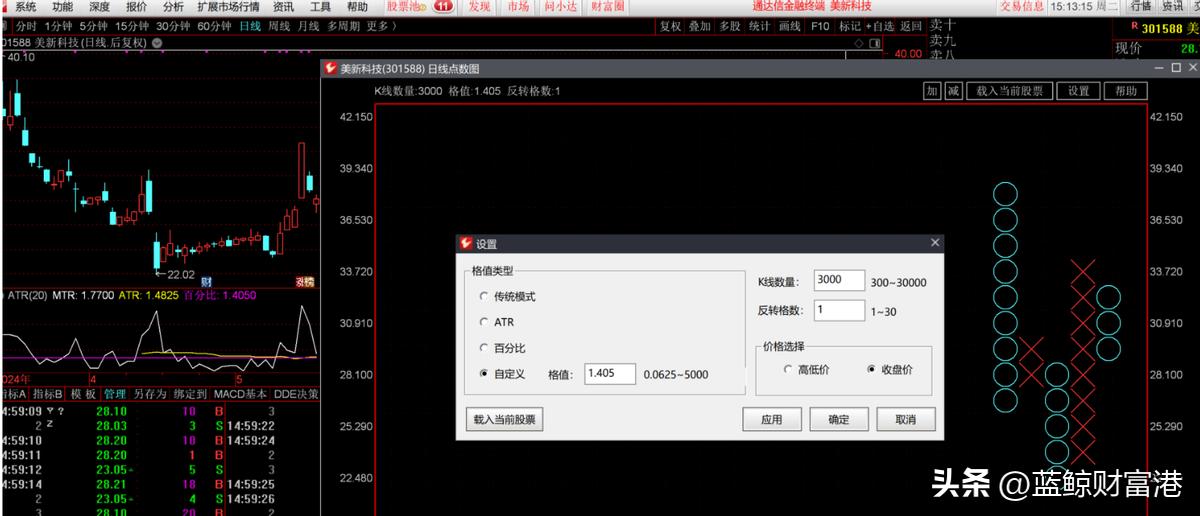The width and height of the screenshot is (1200, 516).
Task: Click the 反转格数 input field
Action: point(839,310)
